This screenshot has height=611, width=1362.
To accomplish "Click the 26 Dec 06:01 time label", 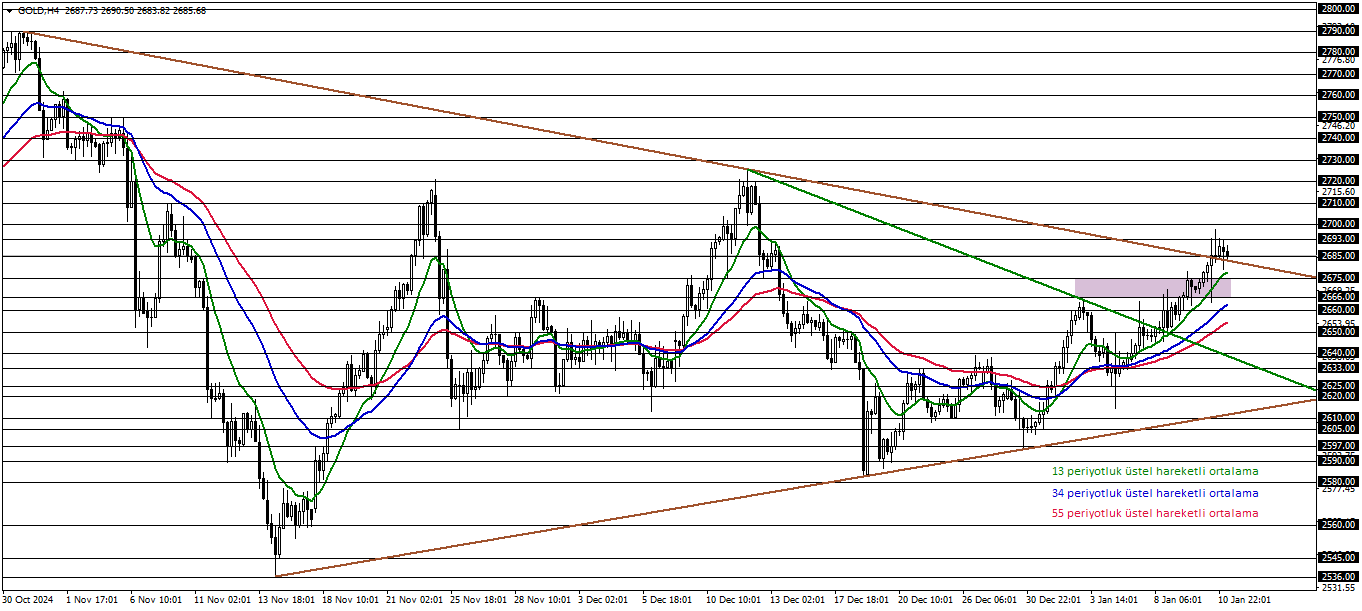I will pyautogui.click(x=991, y=600).
